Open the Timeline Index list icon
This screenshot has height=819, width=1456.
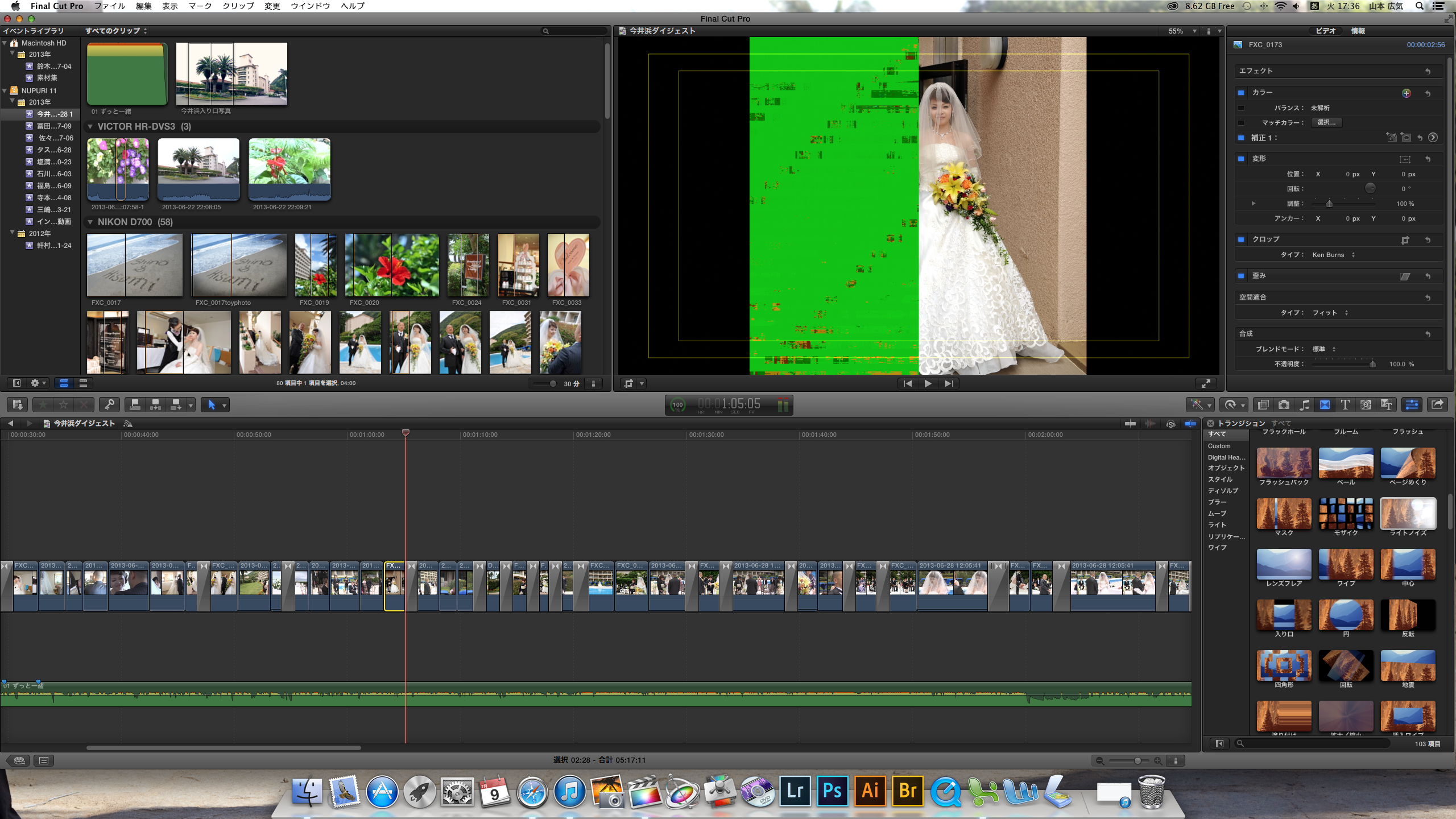click(44, 760)
